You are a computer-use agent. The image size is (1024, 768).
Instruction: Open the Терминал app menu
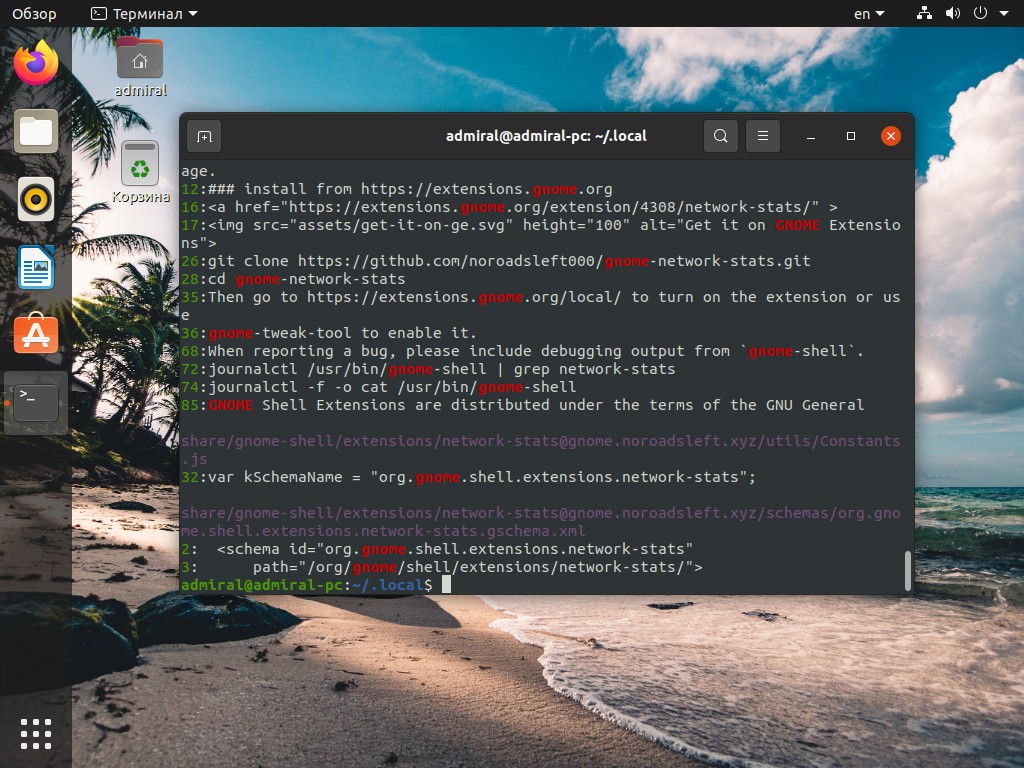[x=144, y=13]
